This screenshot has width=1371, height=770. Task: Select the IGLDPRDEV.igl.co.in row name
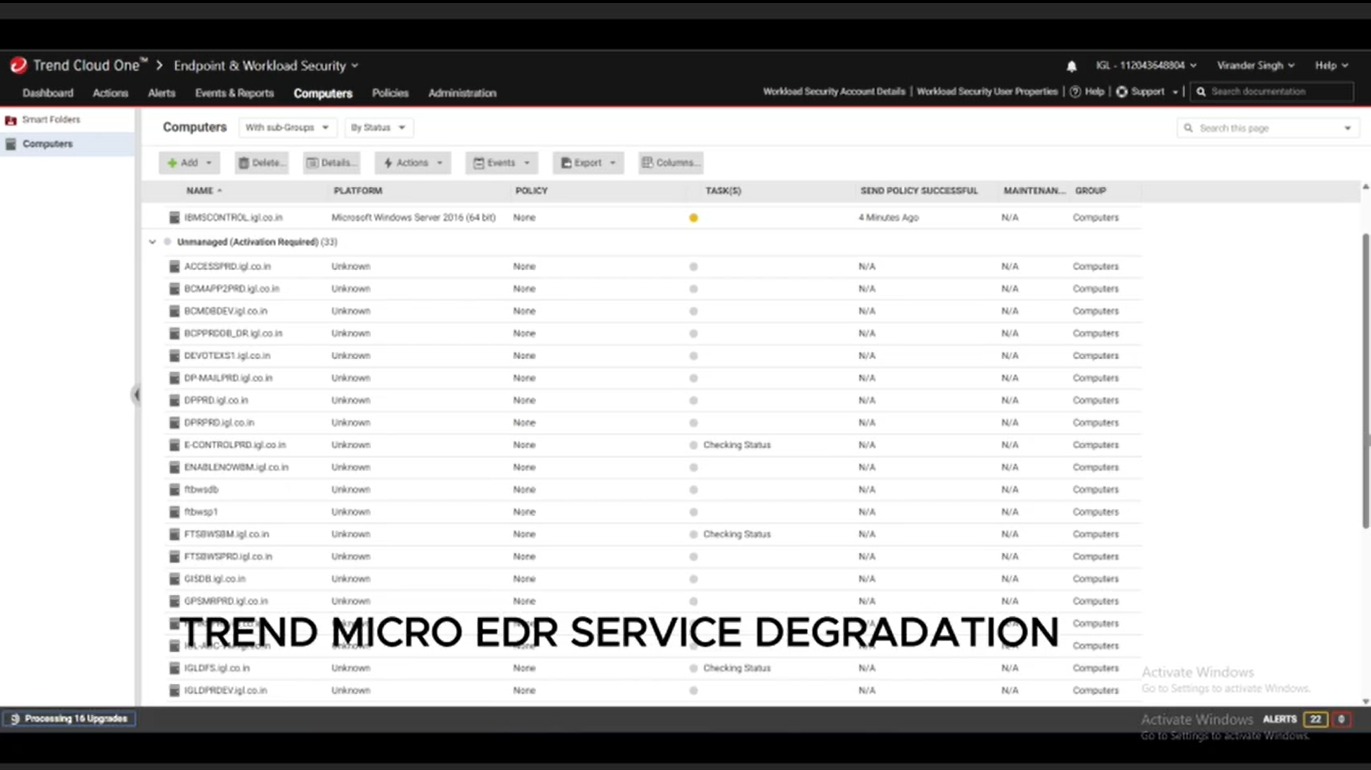225,691
